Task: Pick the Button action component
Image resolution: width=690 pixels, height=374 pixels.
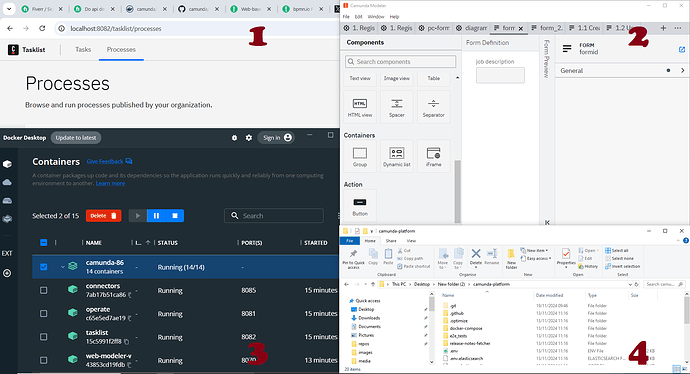Action: pyautogui.click(x=360, y=205)
